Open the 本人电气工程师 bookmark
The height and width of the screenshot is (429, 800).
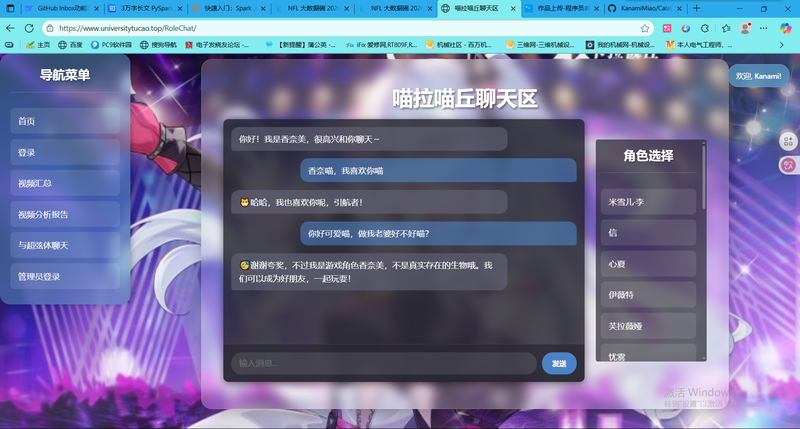pos(699,45)
